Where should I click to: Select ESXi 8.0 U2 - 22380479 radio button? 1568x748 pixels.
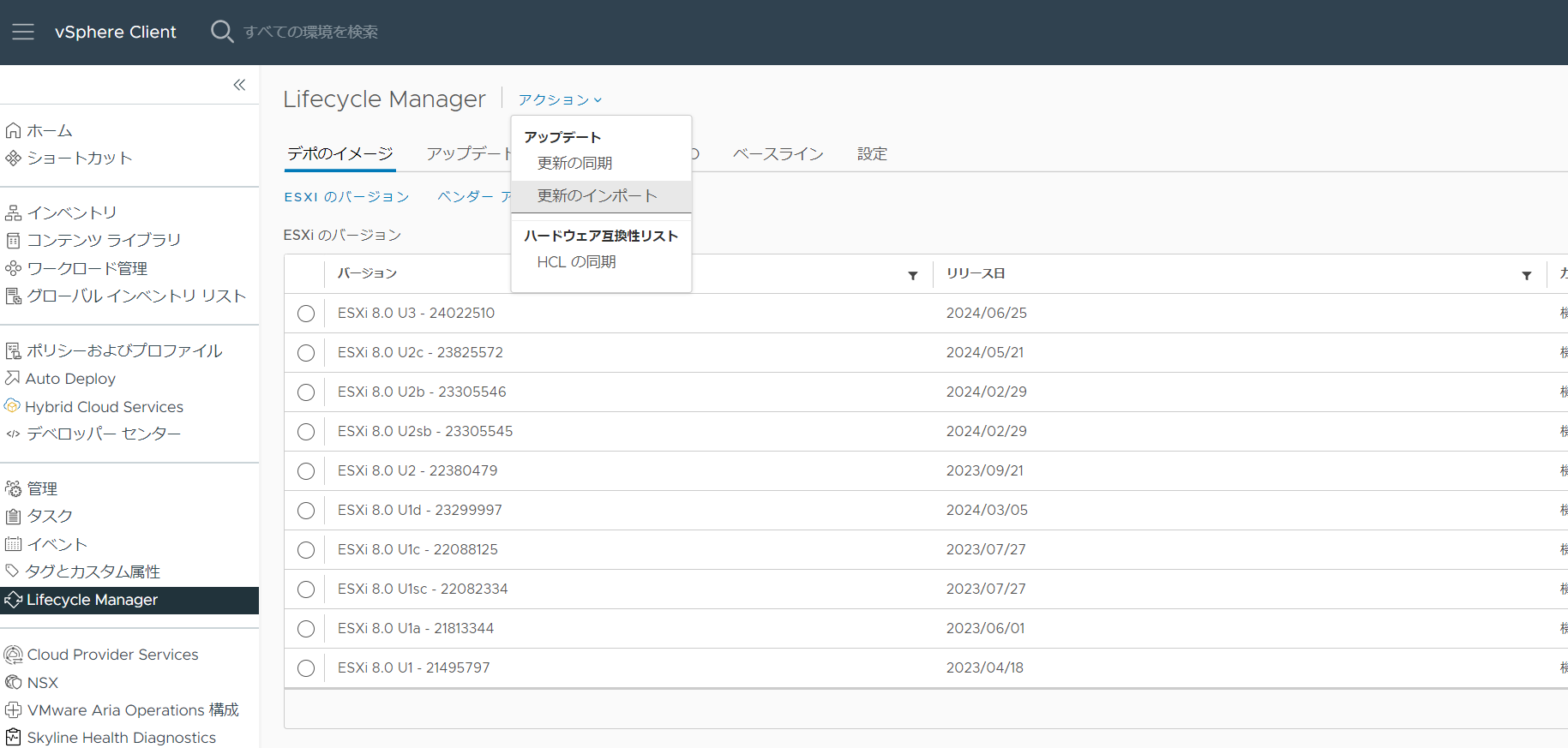point(306,471)
